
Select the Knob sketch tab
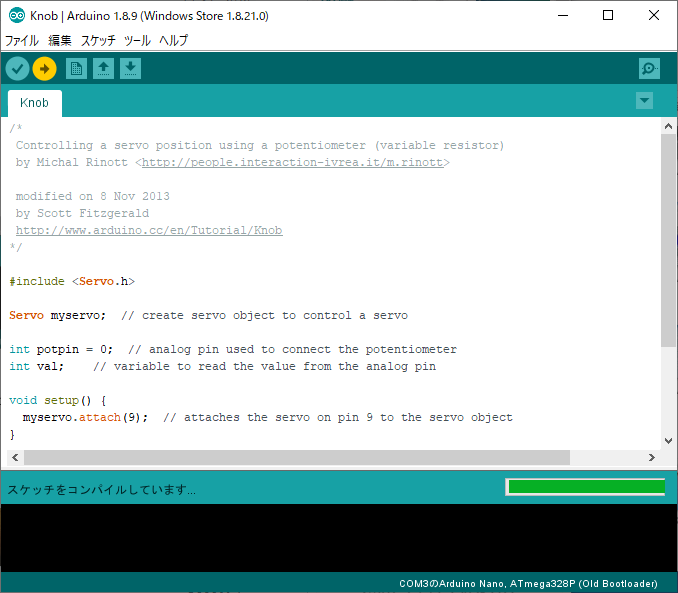pyautogui.click(x=35, y=103)
